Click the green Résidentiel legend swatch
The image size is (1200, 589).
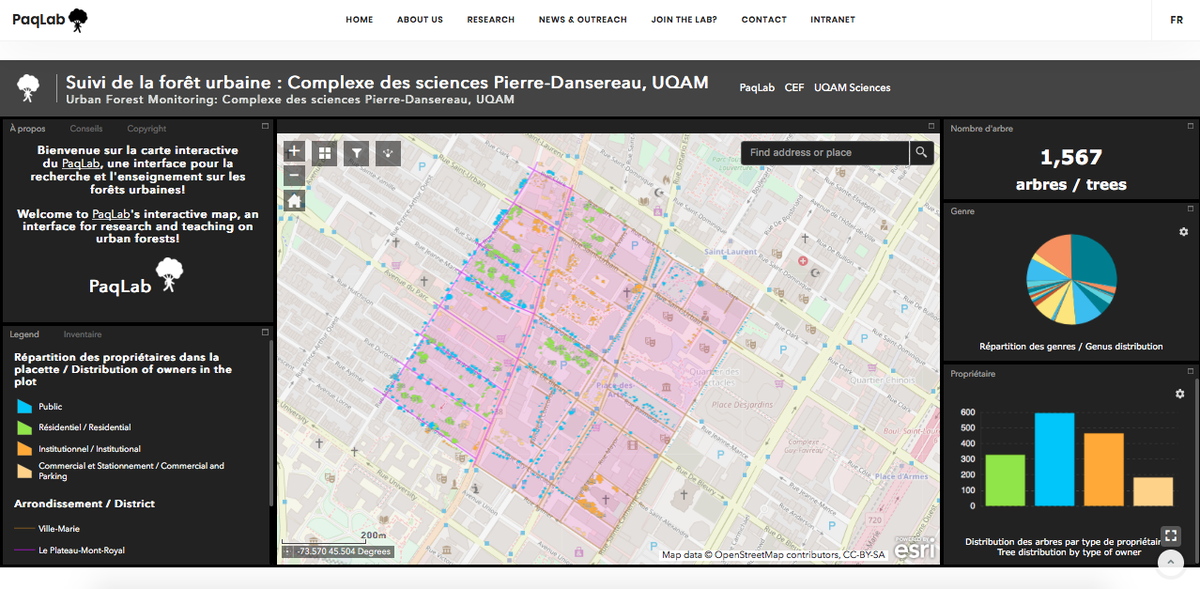(25, 428)
